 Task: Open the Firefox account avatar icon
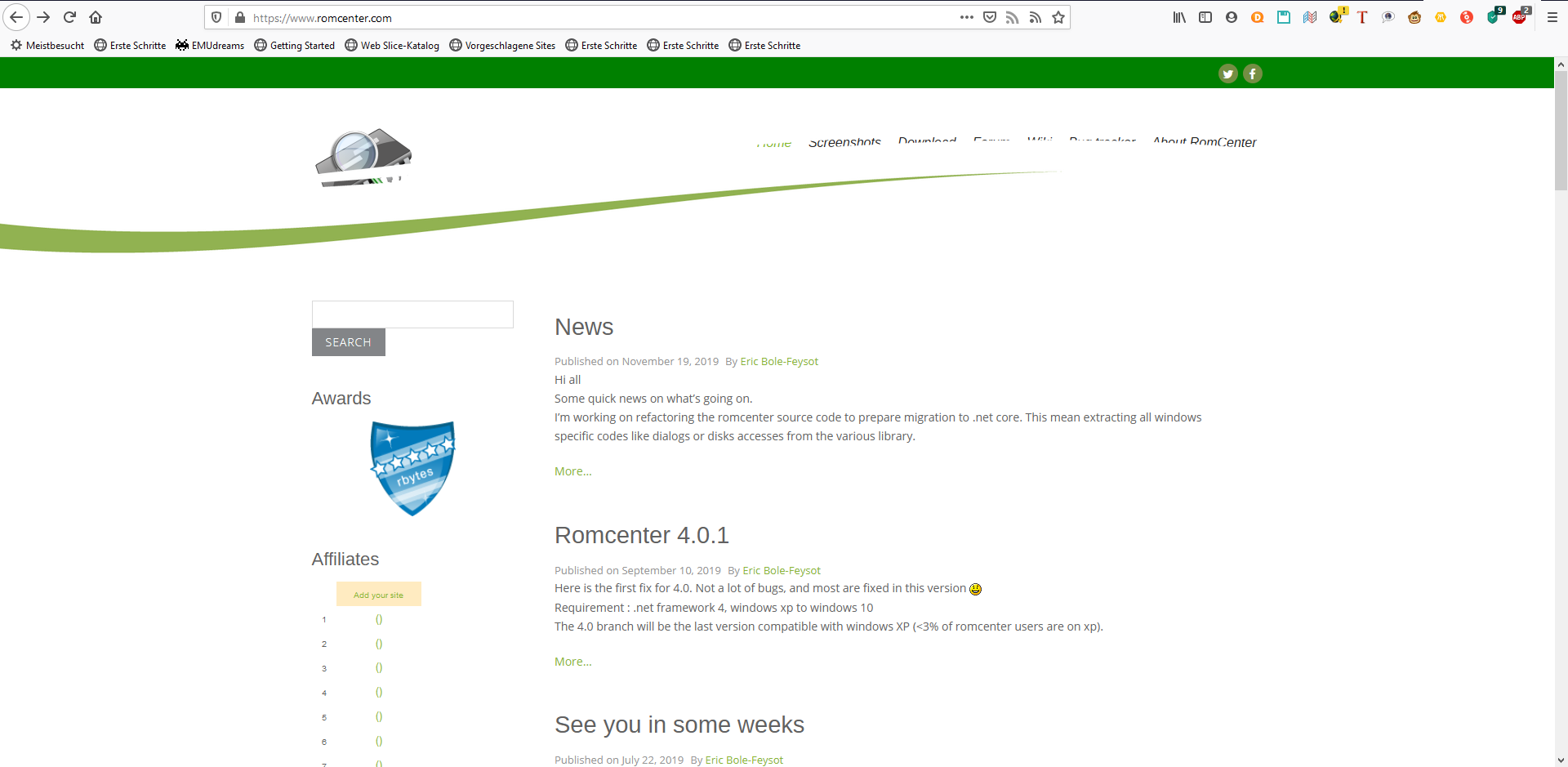click(x=1232, y=17)
